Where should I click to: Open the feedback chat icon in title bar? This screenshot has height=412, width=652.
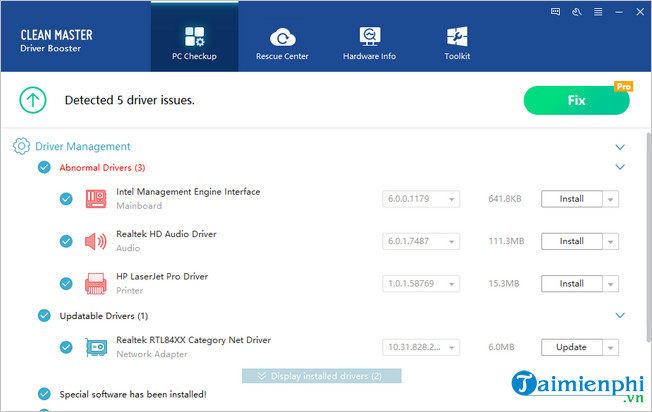[x=558, y=13]
